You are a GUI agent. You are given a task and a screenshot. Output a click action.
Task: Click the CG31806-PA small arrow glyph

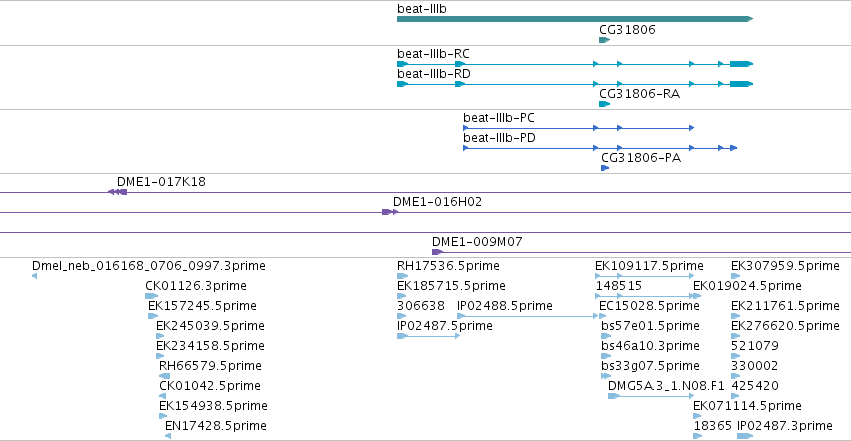605,168
